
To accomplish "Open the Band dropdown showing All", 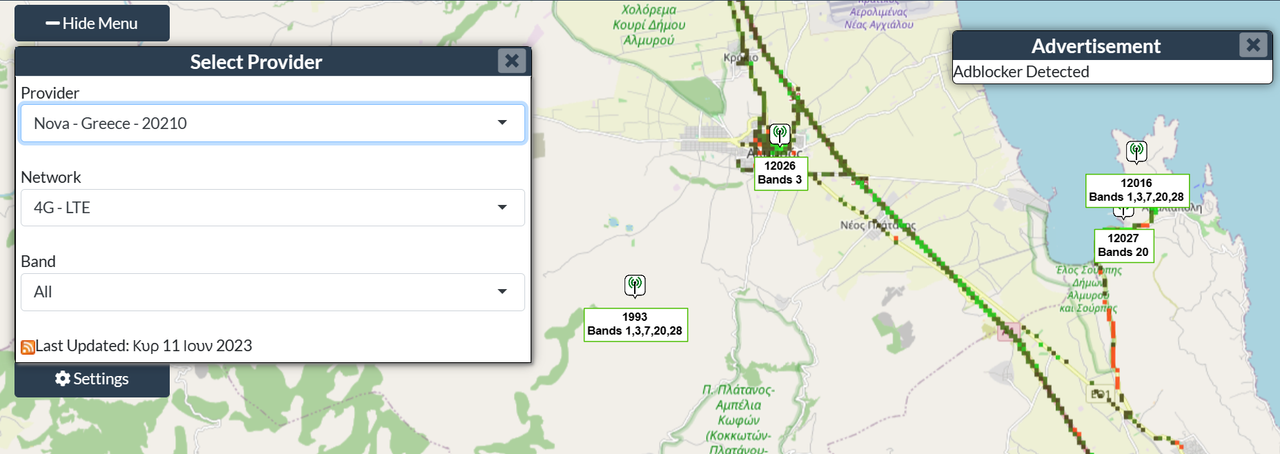I will point(272,291).
